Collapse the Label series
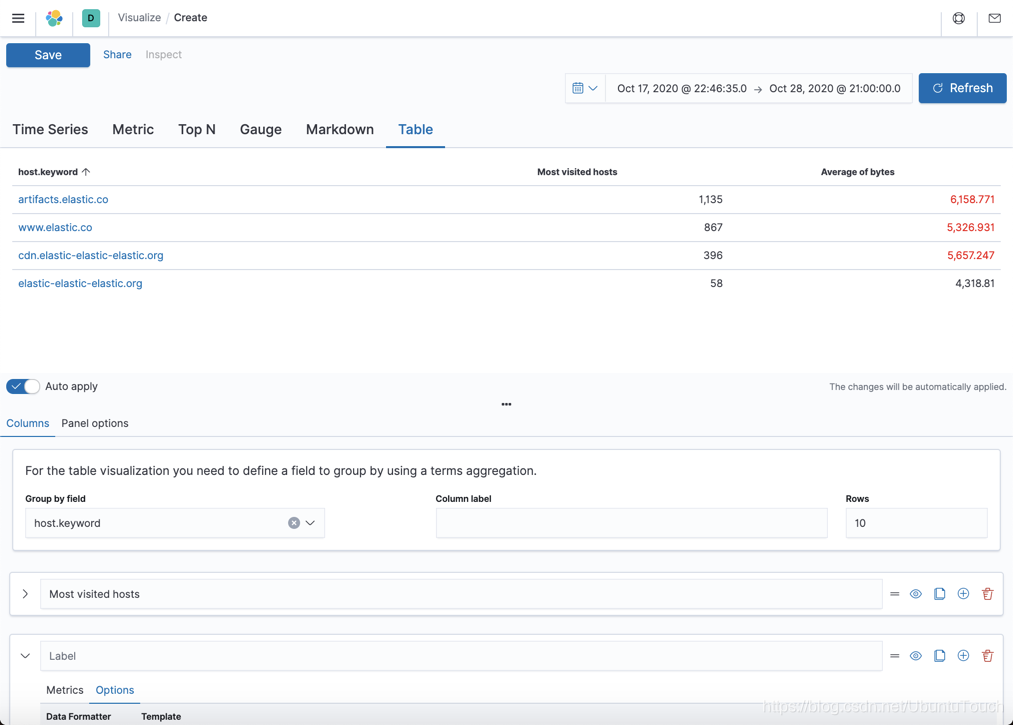1013x725 pixels. pyautogui.click(x=25, y=656)
